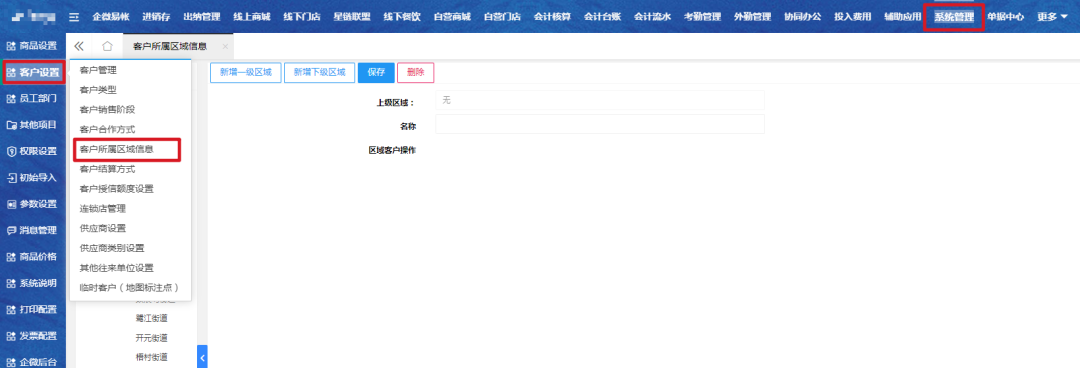Screen dimensions: 1080x368
Task: Select 线下餐饮 in the top menu
Action: 402,17
